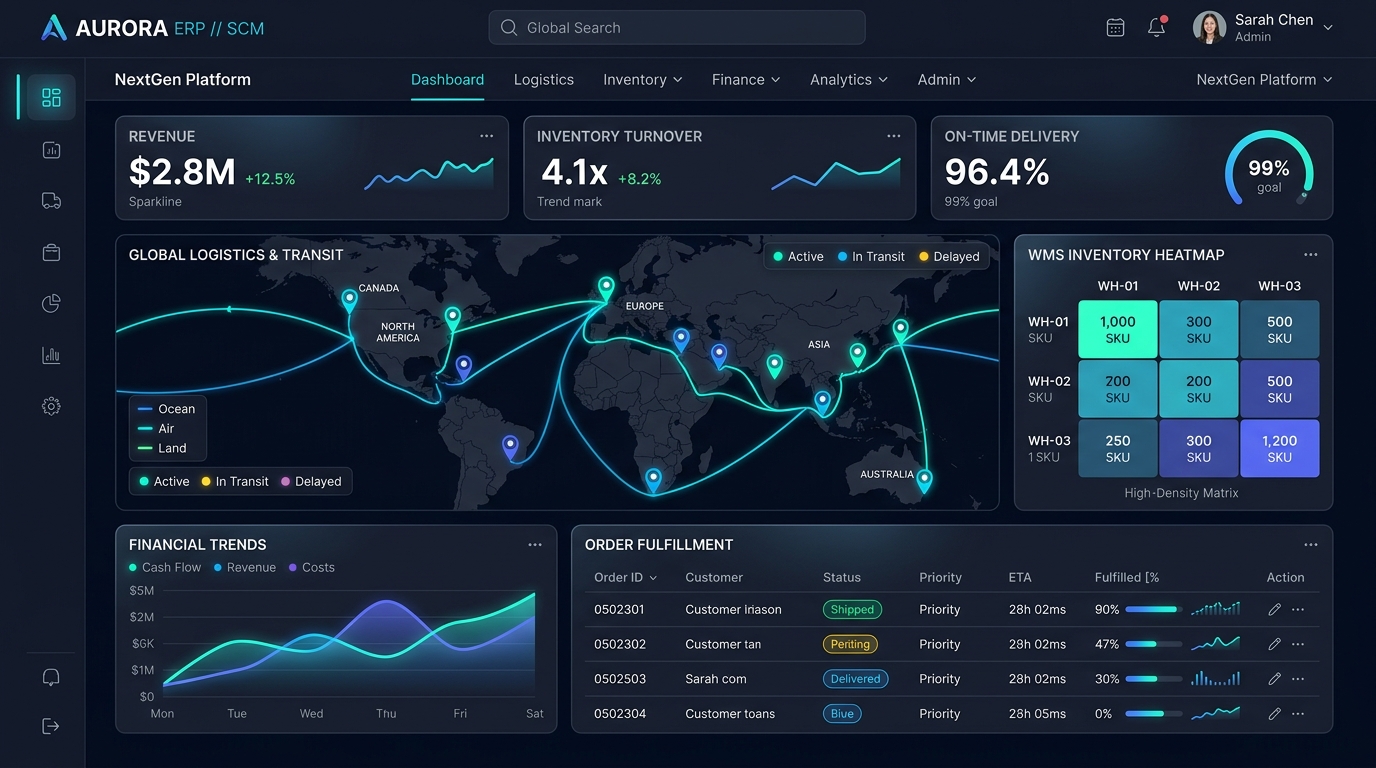Expand Sarah Chen user menu chevron

click(1328, 28)
